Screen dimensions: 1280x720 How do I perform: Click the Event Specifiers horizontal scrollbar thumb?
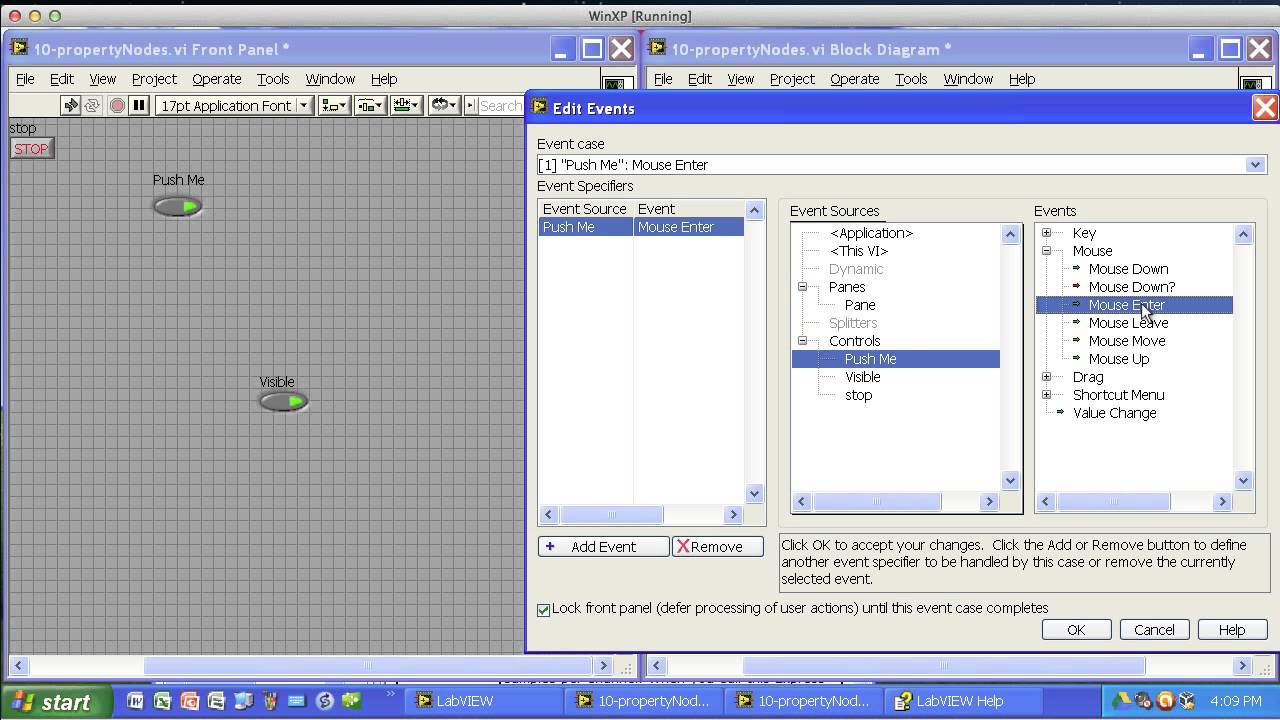(611, 514)
